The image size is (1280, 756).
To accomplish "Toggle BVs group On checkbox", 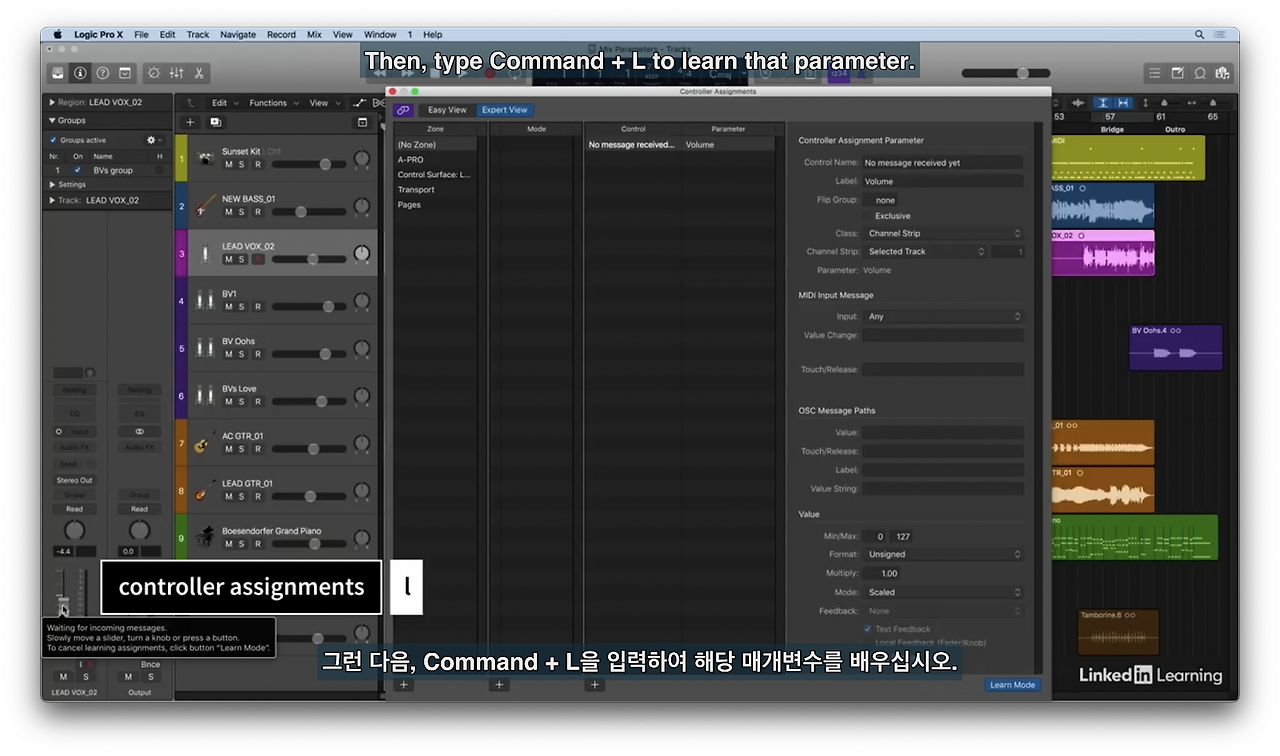I will [x=78, y=170].
